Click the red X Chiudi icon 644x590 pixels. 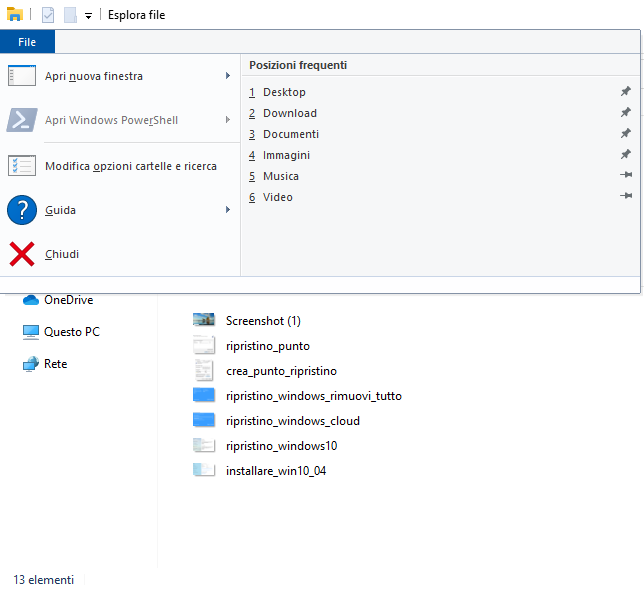click(x=22, y=255)
